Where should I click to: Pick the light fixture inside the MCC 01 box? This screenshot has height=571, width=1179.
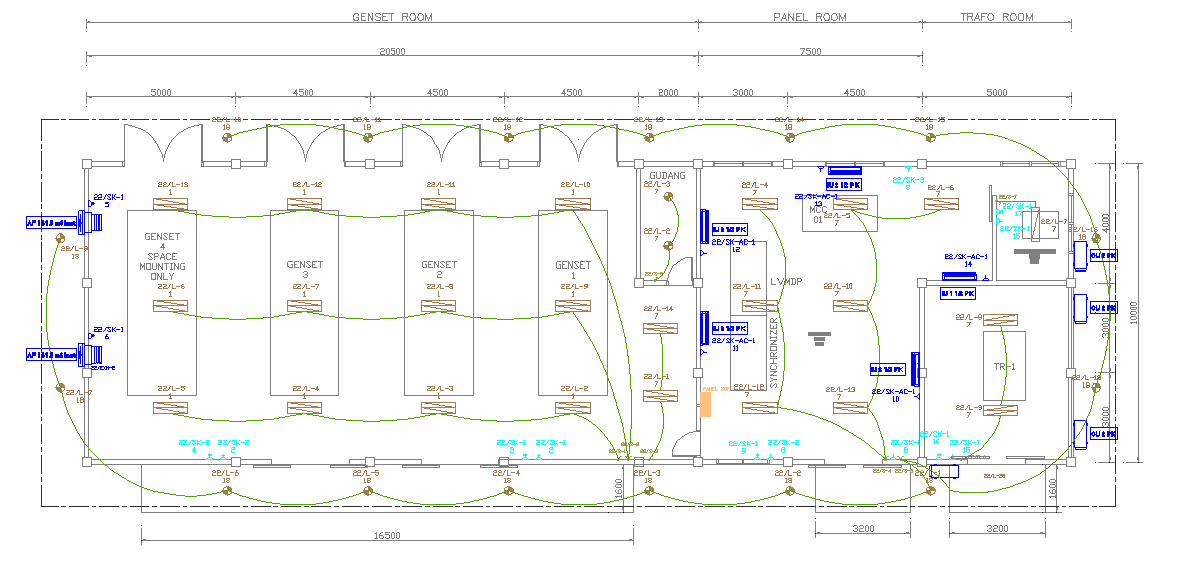click(x=838, y=204)
